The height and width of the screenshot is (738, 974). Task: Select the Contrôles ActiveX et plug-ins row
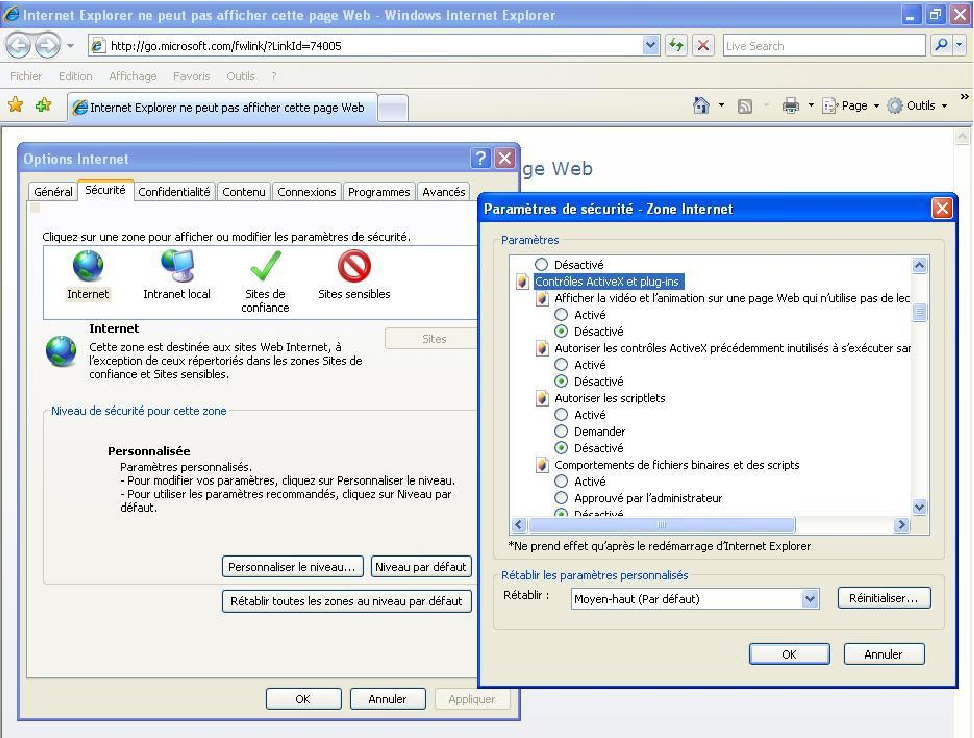click(x=607, y=281)
